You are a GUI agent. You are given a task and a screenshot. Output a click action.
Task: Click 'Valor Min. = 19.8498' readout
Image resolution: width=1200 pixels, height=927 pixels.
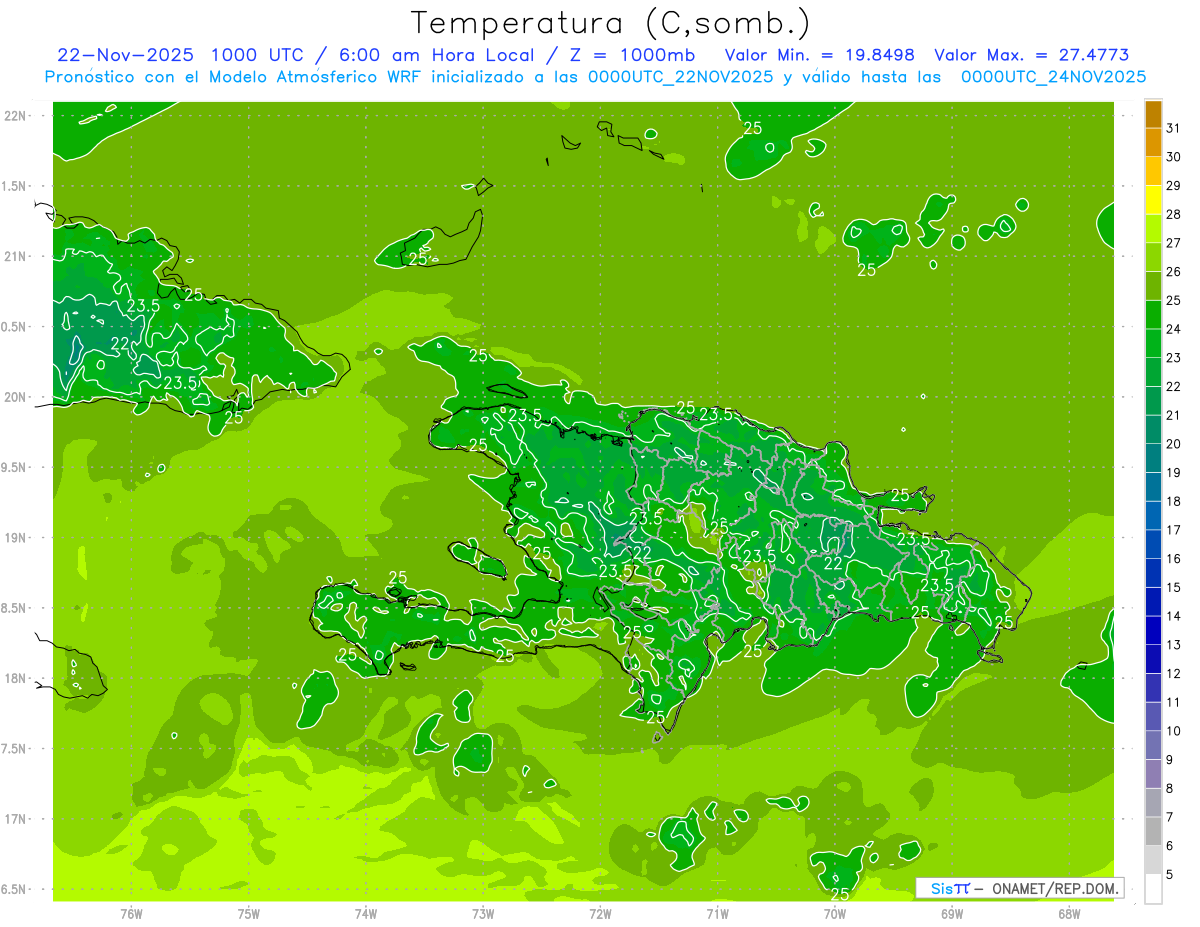click(821, 55)
